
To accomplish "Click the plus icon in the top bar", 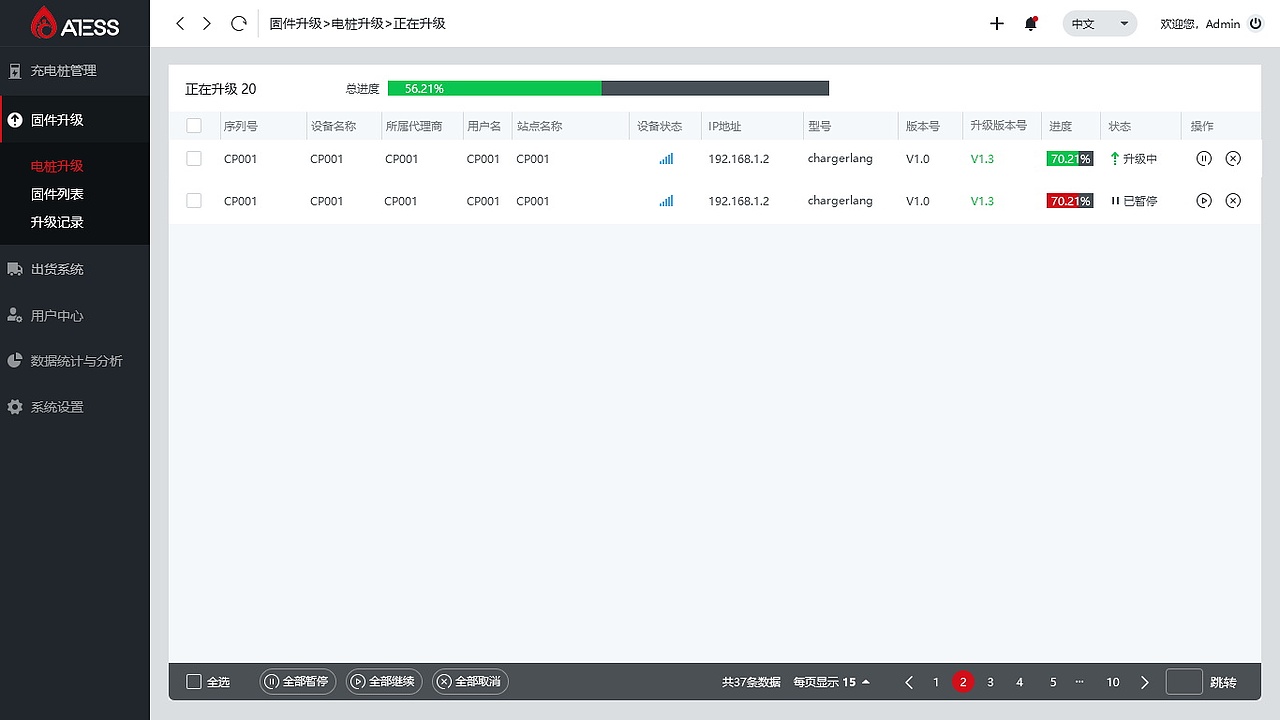I will (996, 23).
